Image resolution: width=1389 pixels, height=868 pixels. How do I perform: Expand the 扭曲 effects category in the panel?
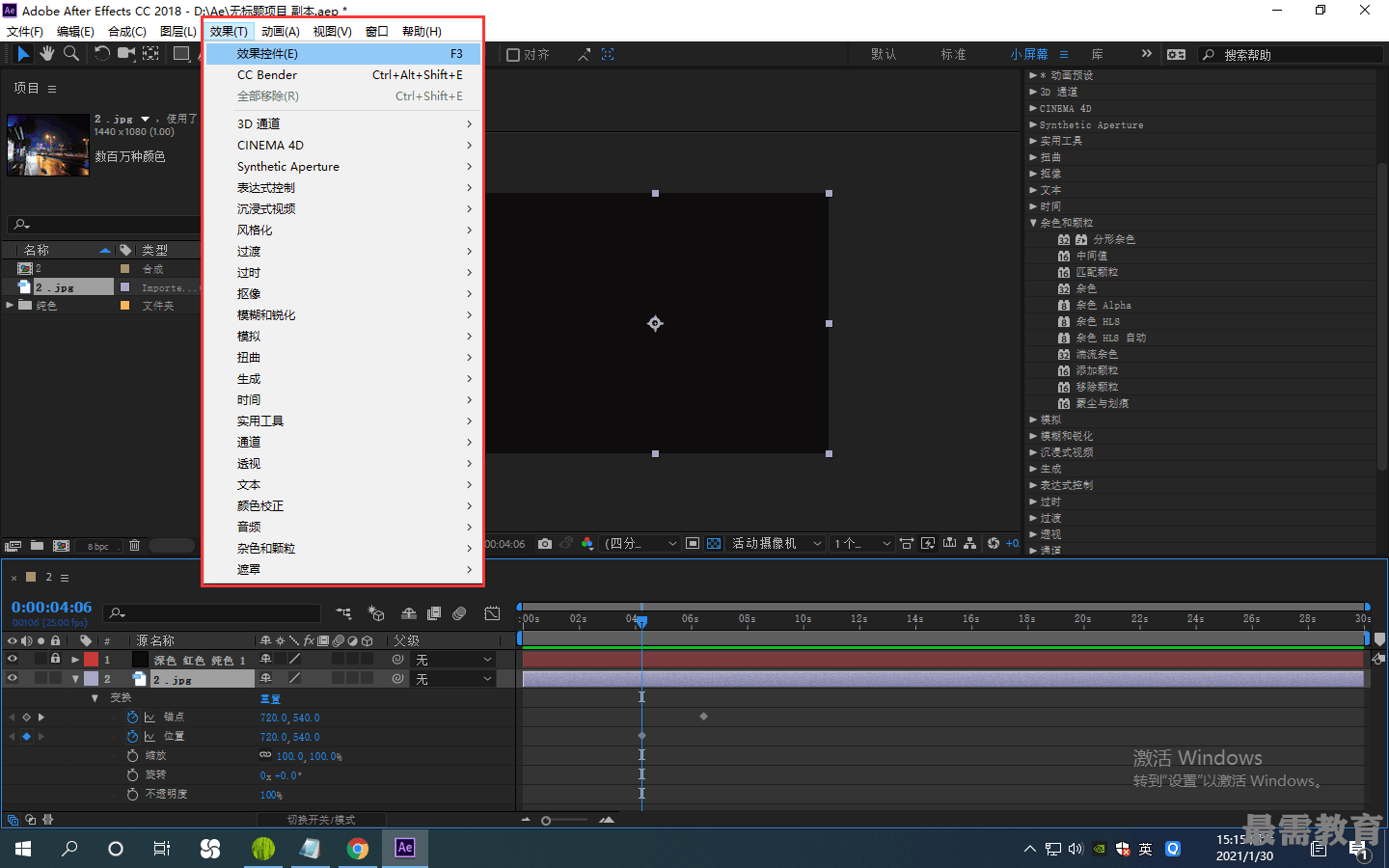(1033, 157)
